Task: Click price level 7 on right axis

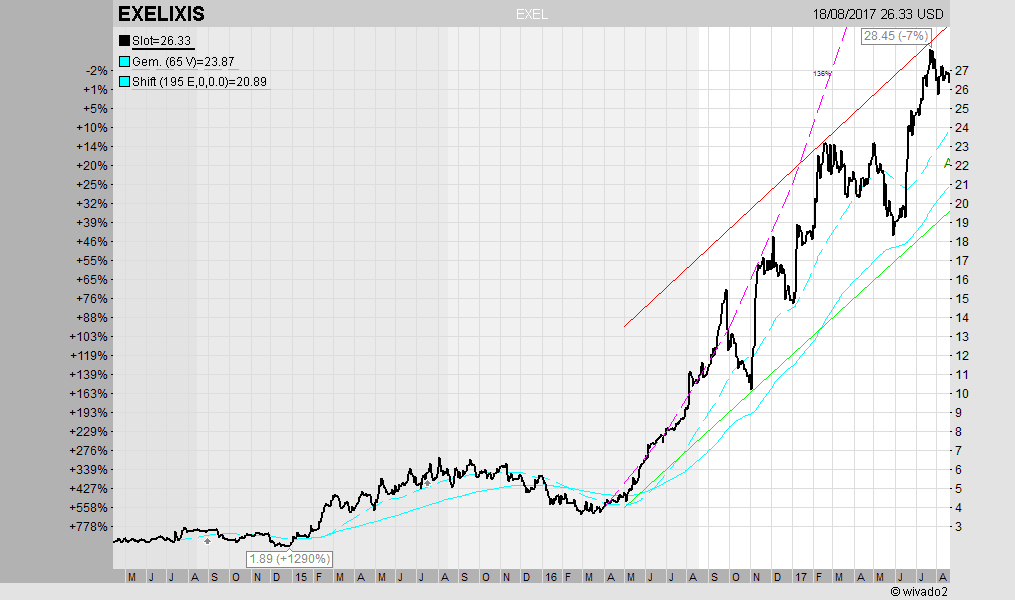Action: pyautogui.click(x=959, y=450)
